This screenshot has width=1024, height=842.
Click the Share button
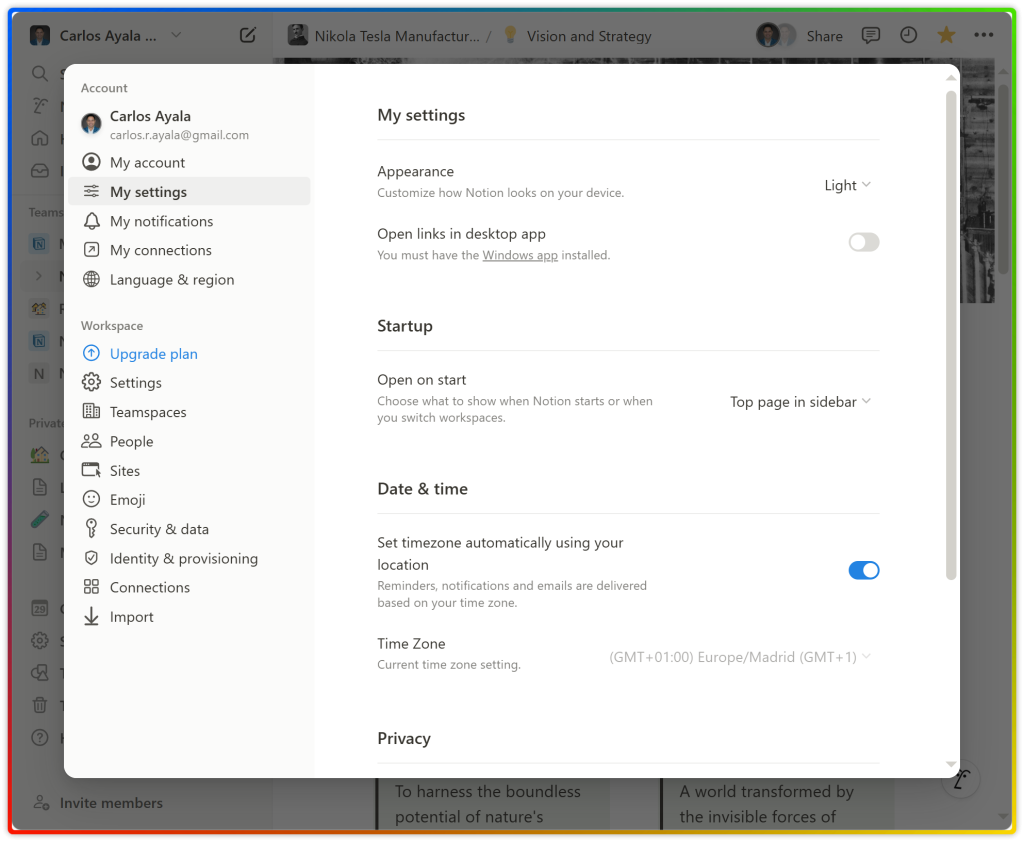coord(824,37)
